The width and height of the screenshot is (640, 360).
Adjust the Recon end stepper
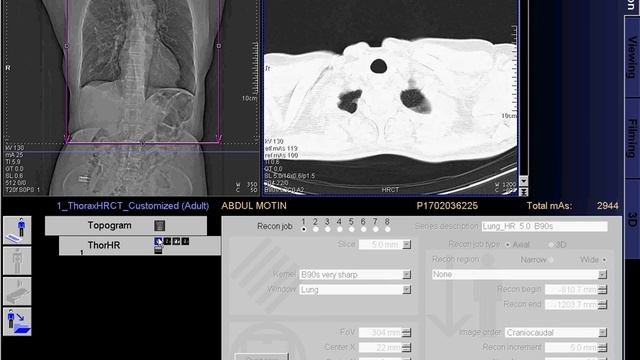[x=602, y=305]
